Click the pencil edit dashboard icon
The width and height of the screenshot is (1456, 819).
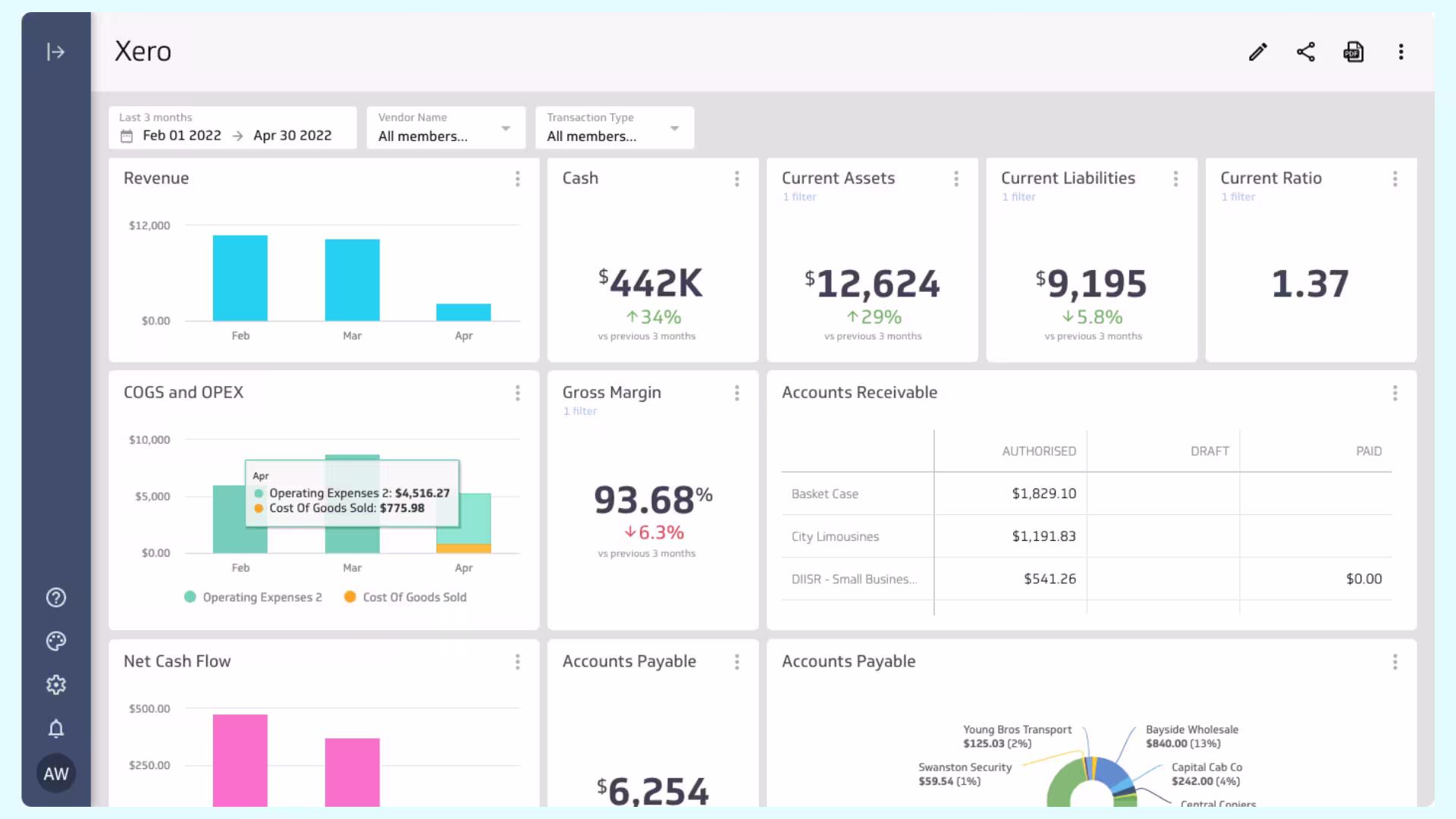click(x=1258, y=52)
